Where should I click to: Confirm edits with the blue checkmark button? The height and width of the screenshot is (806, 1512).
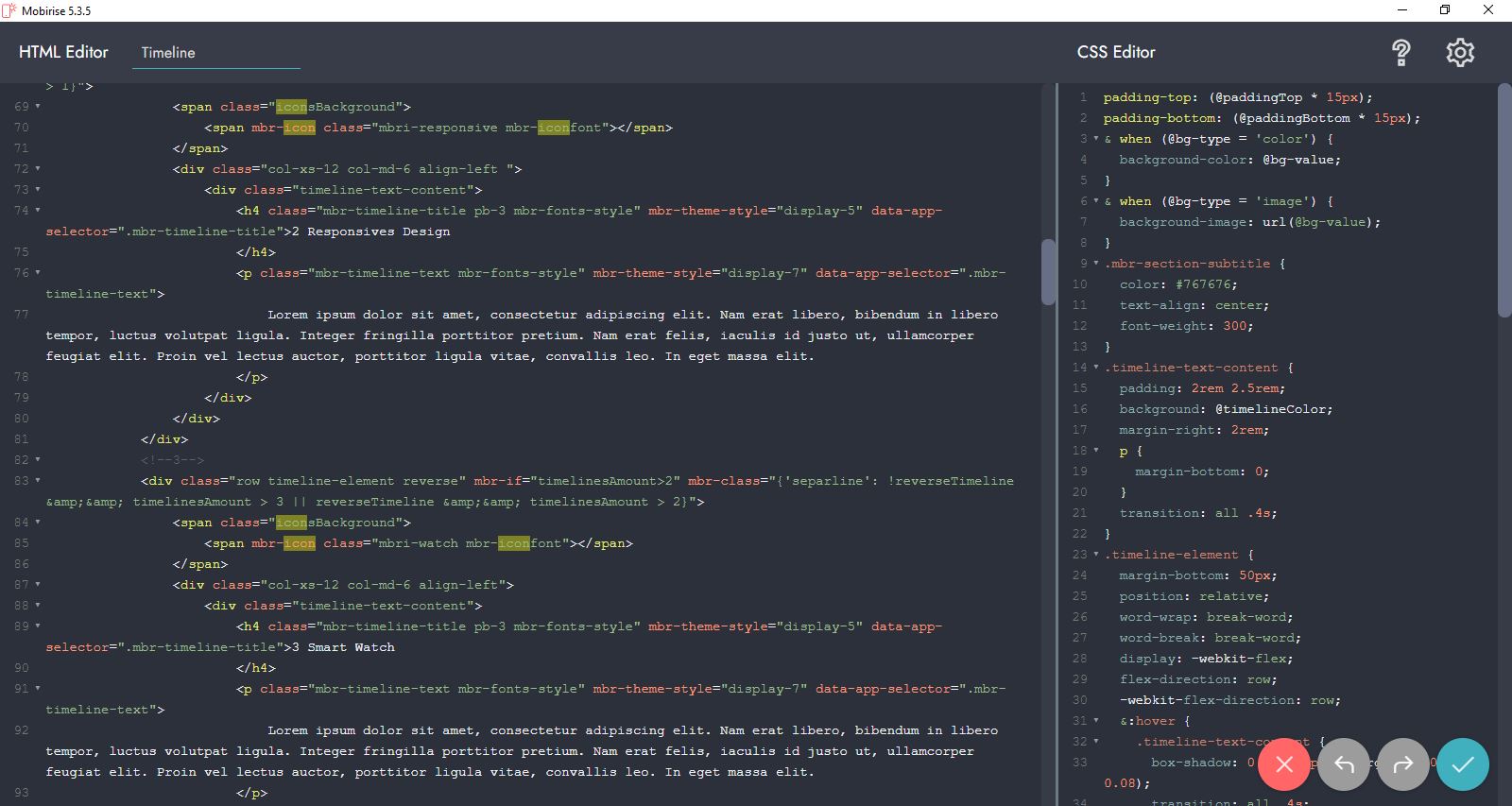pos(1462,764)
